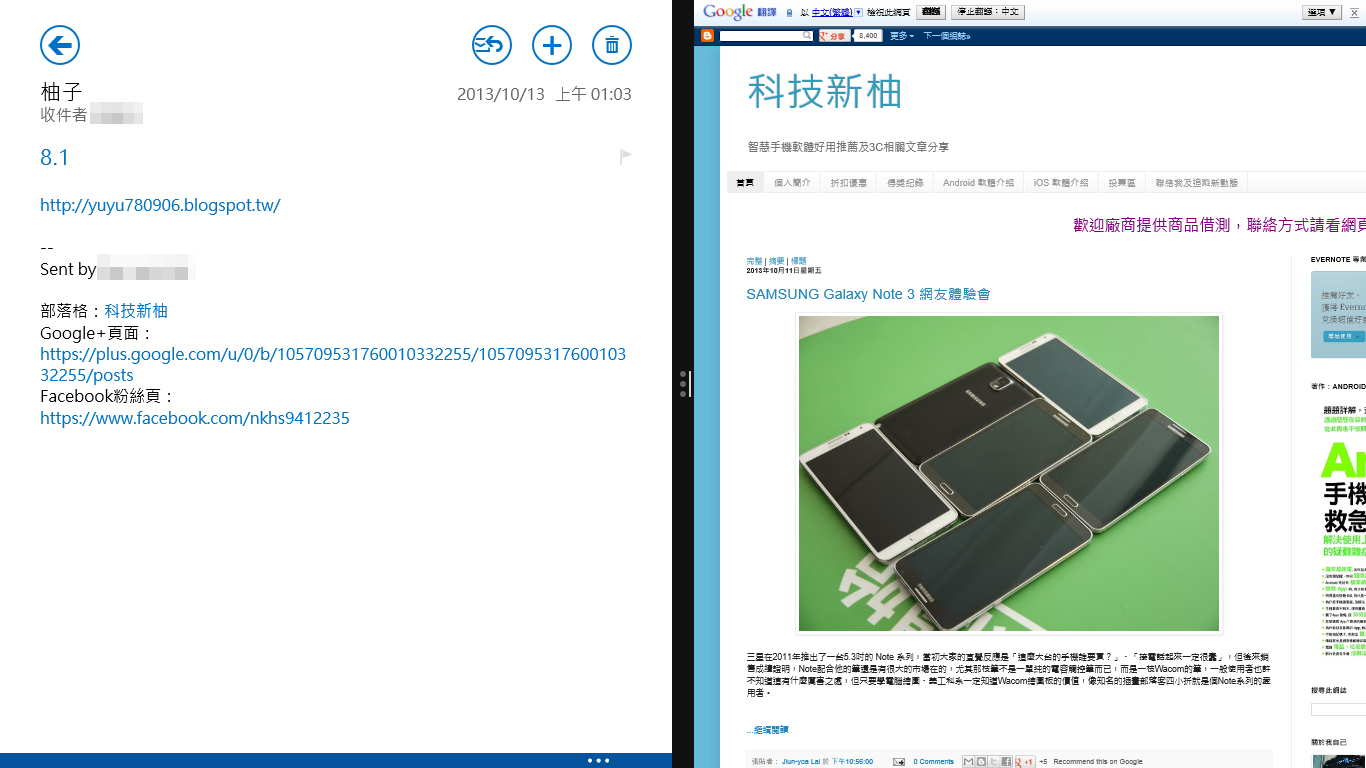1366x768 pixels.
Task: Share post via Gmail icon
Action: click(968, 762)
